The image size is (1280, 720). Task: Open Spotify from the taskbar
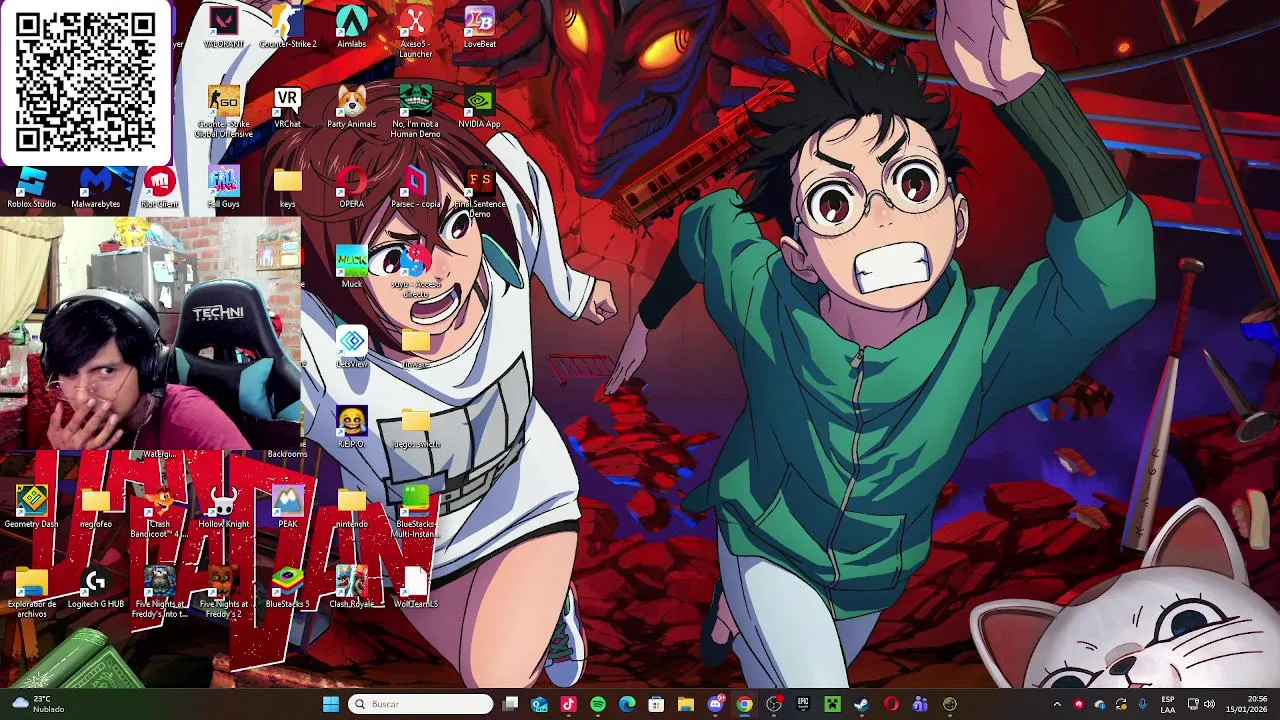(598, 704)
